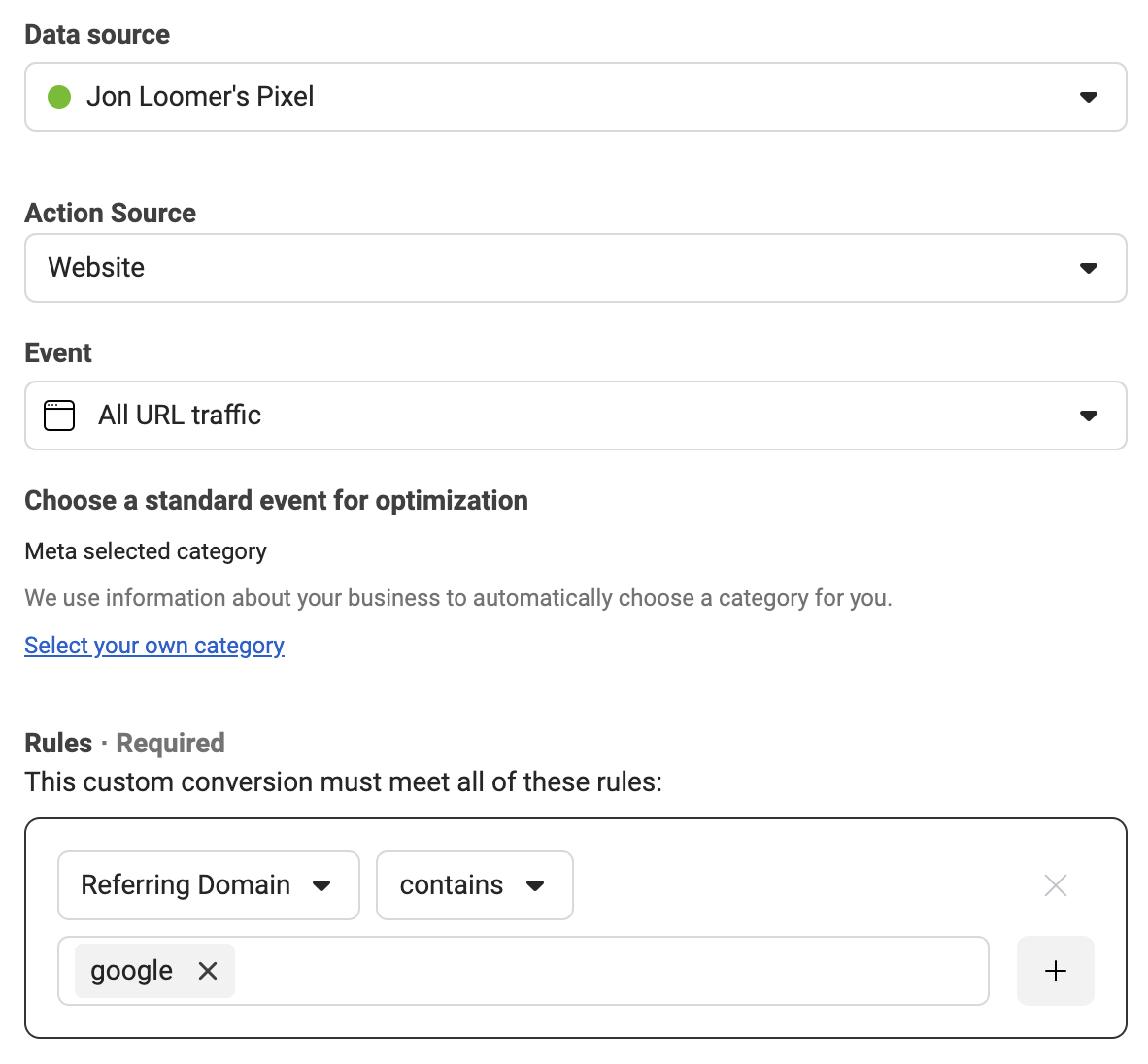Expand the contains operator dropdown

coord(474,885)
